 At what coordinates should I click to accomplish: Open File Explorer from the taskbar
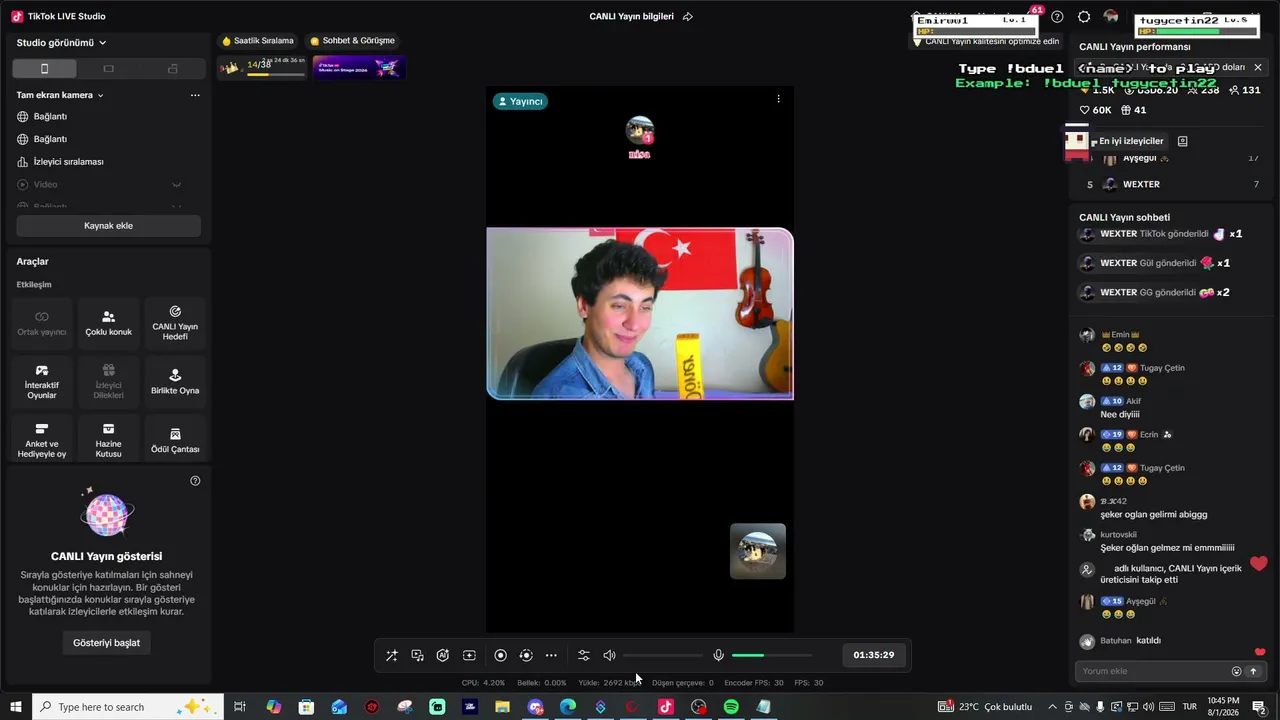tap(502, 707)
